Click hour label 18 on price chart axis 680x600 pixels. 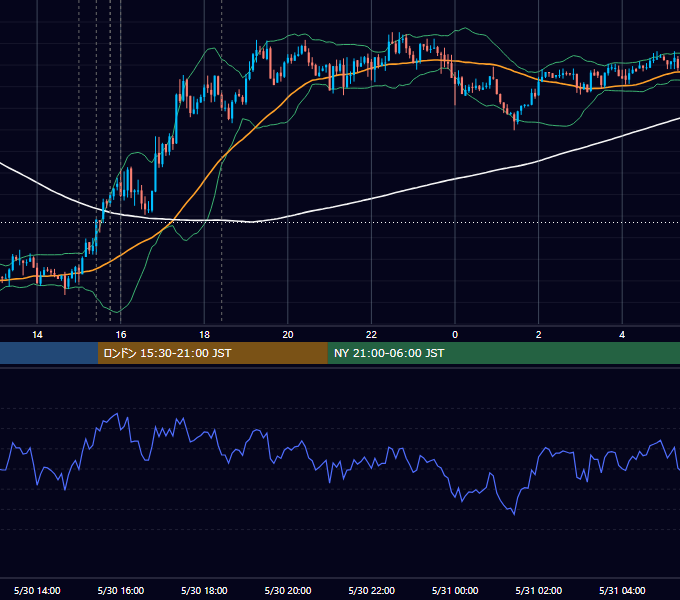click(x=204, y=335)
